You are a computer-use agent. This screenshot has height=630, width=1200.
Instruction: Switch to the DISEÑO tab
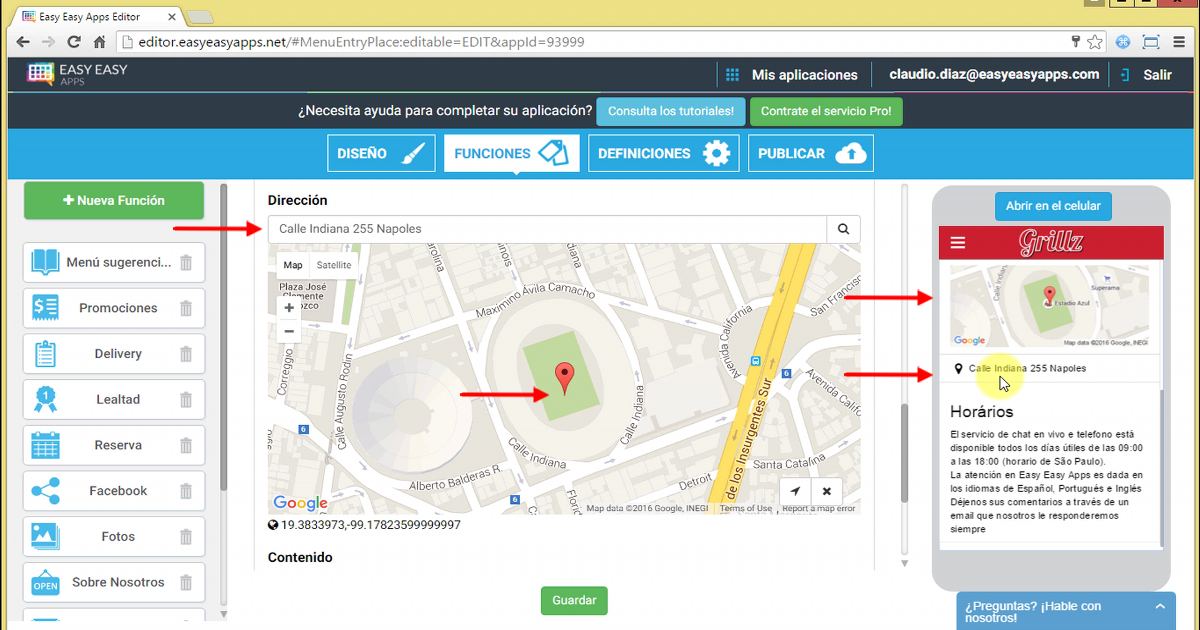[381, 152]
